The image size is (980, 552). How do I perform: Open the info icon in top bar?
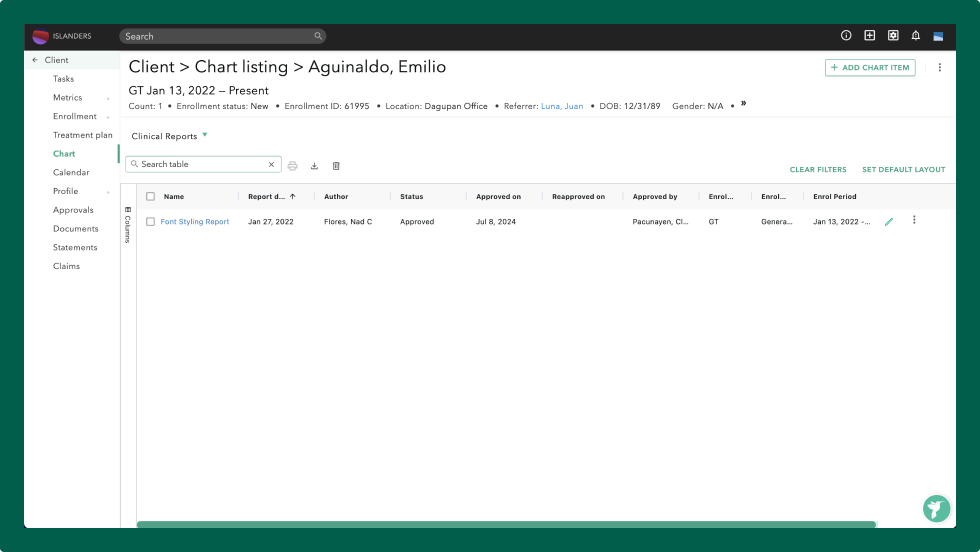coord(846,36)
